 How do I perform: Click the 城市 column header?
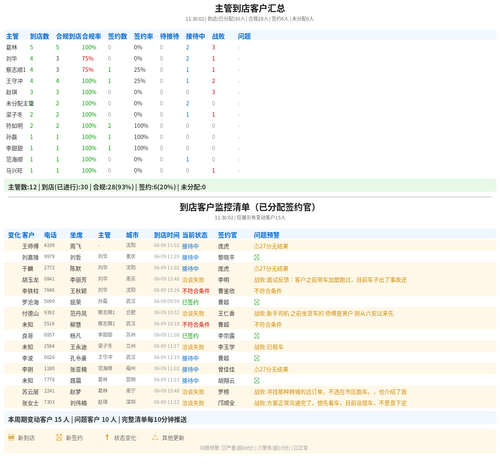click(132, 235)
